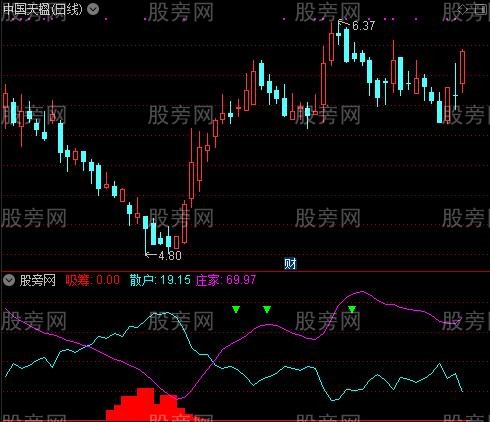Click the third green triangle under 庄家 peak
Image resolution: width=490 pixels, height=422 pixels.
pyautogui.click(x=352, y=309)
